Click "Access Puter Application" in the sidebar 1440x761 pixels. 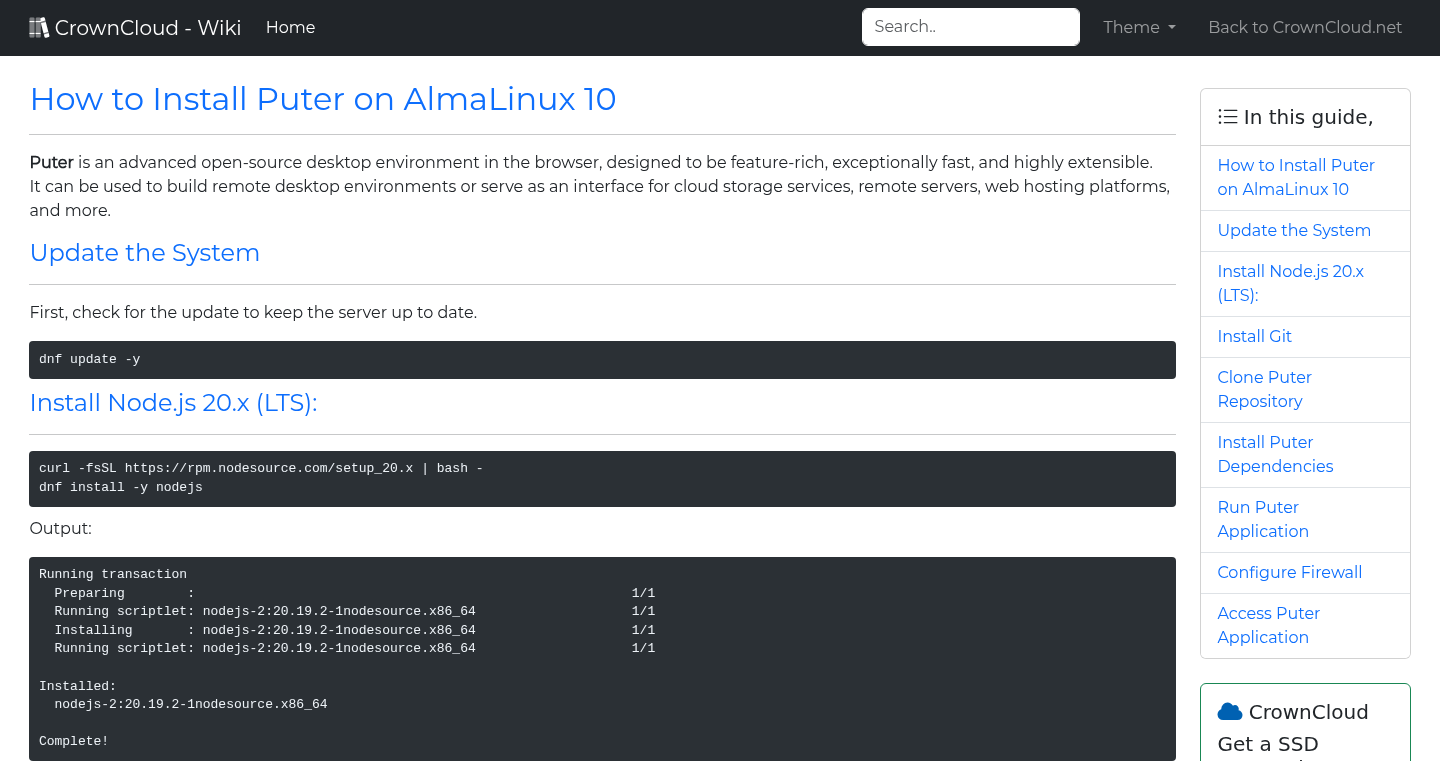[1268, 625]
